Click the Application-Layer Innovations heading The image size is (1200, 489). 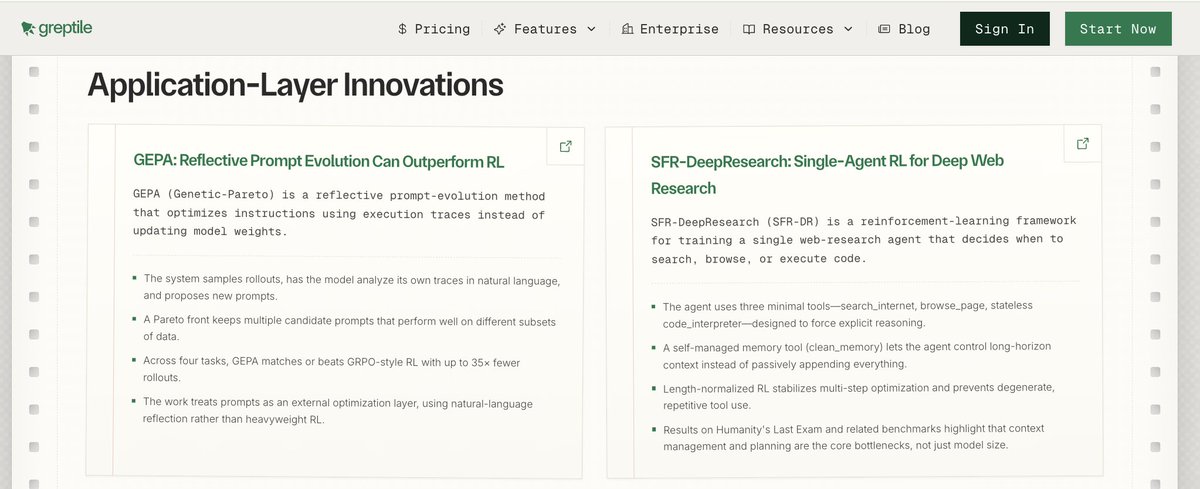point(295,85)
